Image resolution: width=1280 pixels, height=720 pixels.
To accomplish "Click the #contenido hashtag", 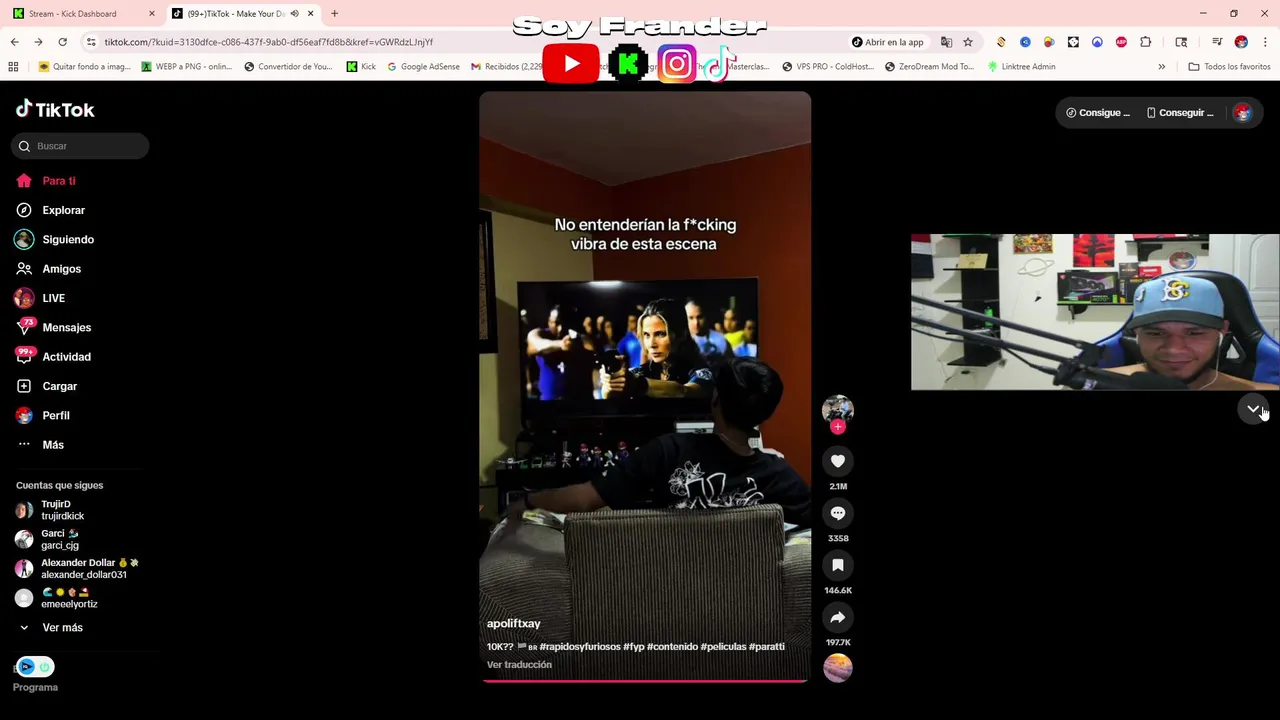I will 672,647.
